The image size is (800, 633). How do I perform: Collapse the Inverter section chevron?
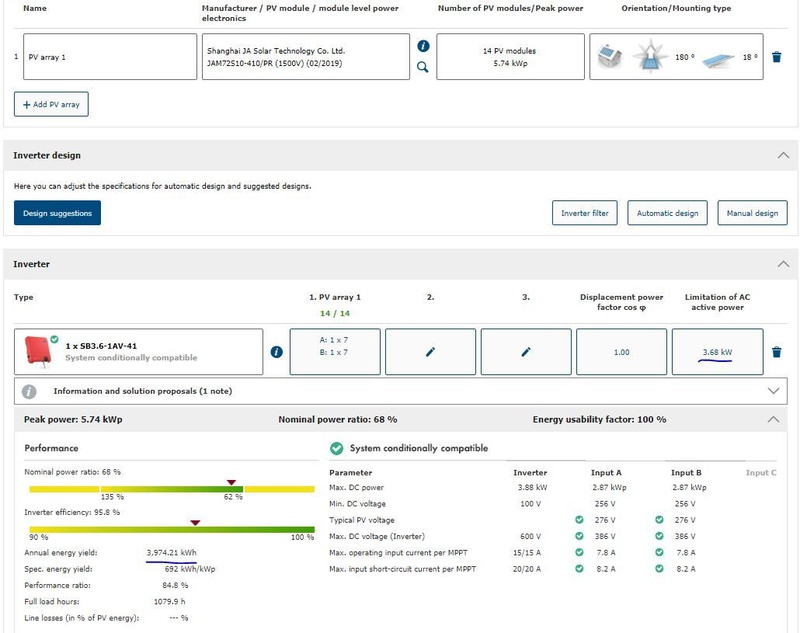pyautogui.click(x=783, y=264)
